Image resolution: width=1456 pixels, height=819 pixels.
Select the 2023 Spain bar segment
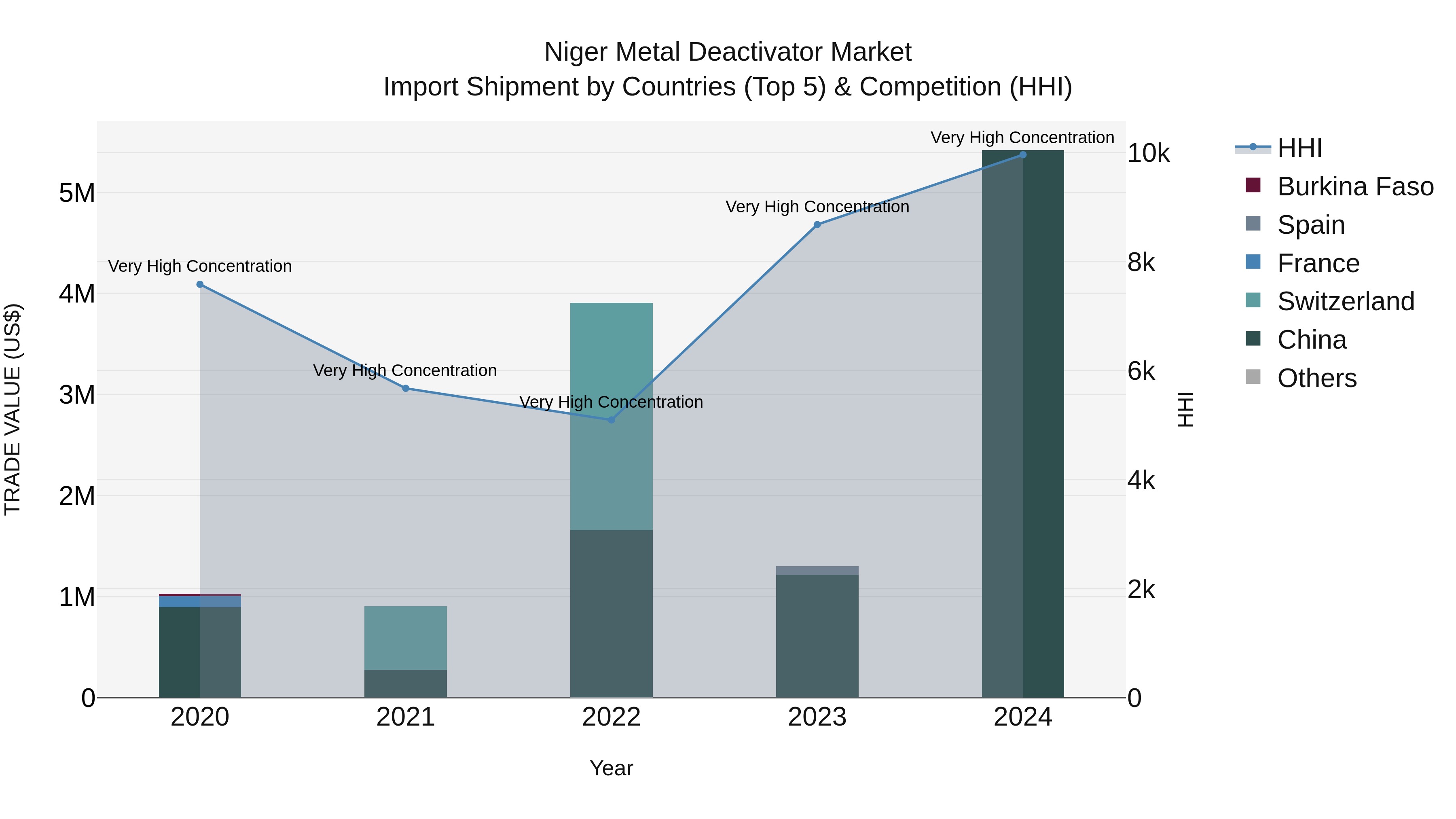tap(817, 570)
